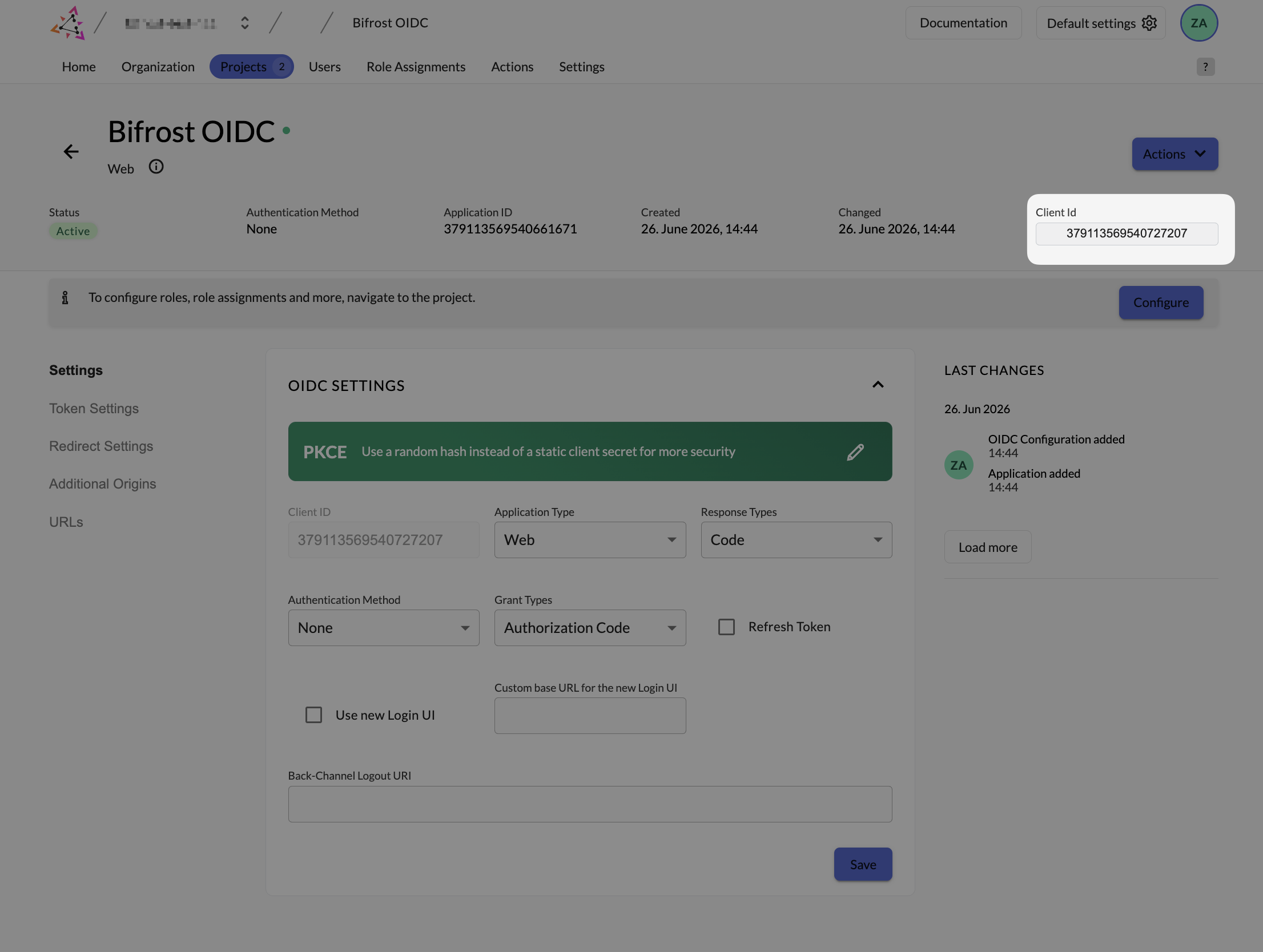The width and height of the screenshot is (1263, 952).
Task: Switch to the Actions nav tab
Action: pyautogui.click(x=512, y=67)
